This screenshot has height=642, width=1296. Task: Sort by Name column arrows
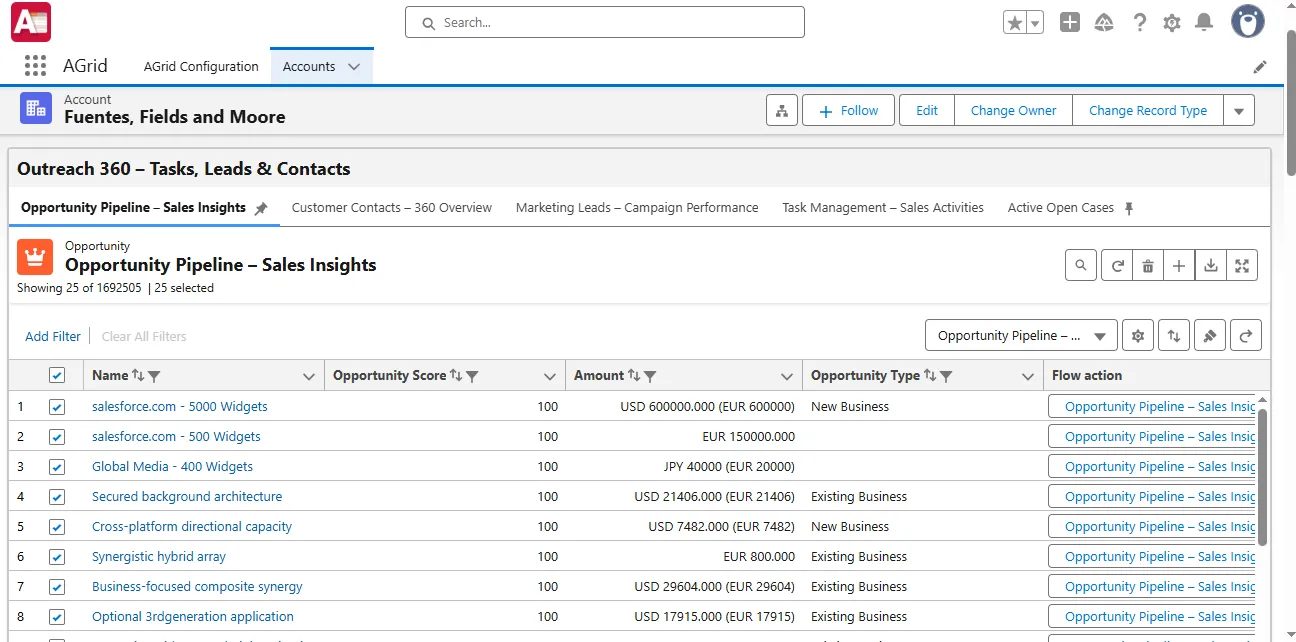tap(138, 376)
